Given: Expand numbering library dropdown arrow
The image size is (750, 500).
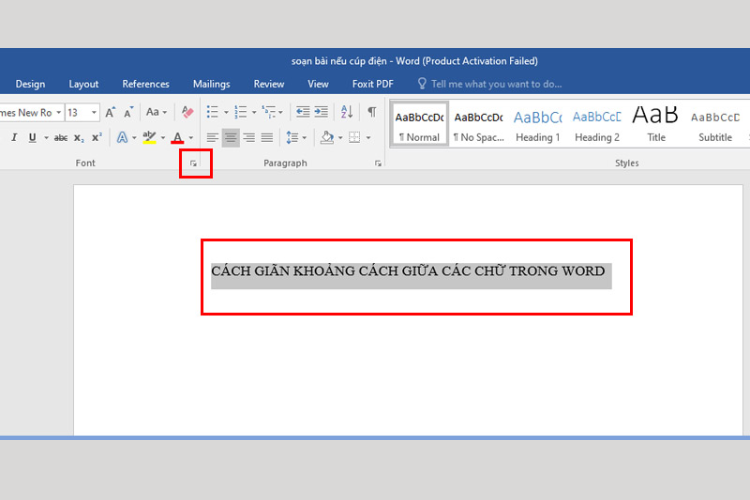Looking at the screenshot, I should [x=254, y=112].
